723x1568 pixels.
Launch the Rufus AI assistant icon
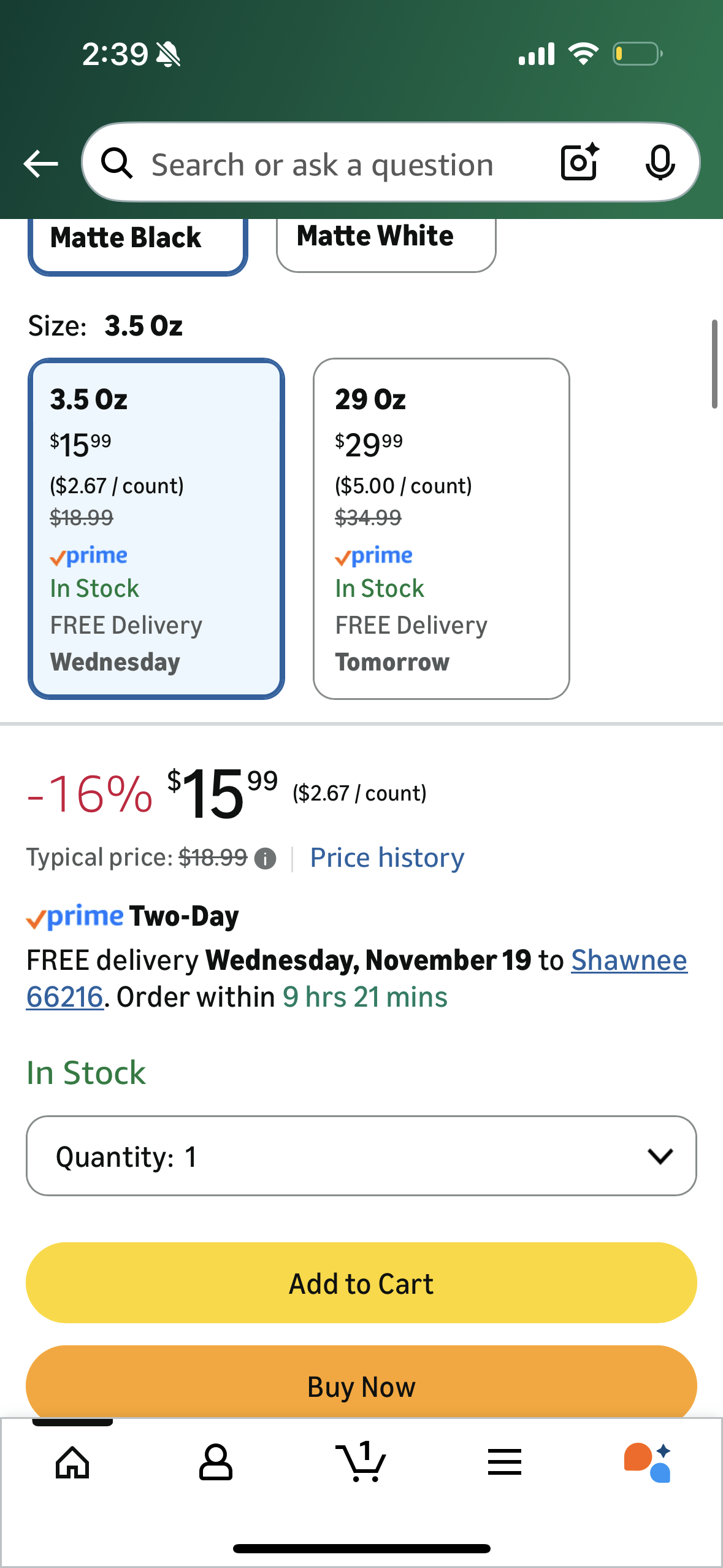(648, 1462)
